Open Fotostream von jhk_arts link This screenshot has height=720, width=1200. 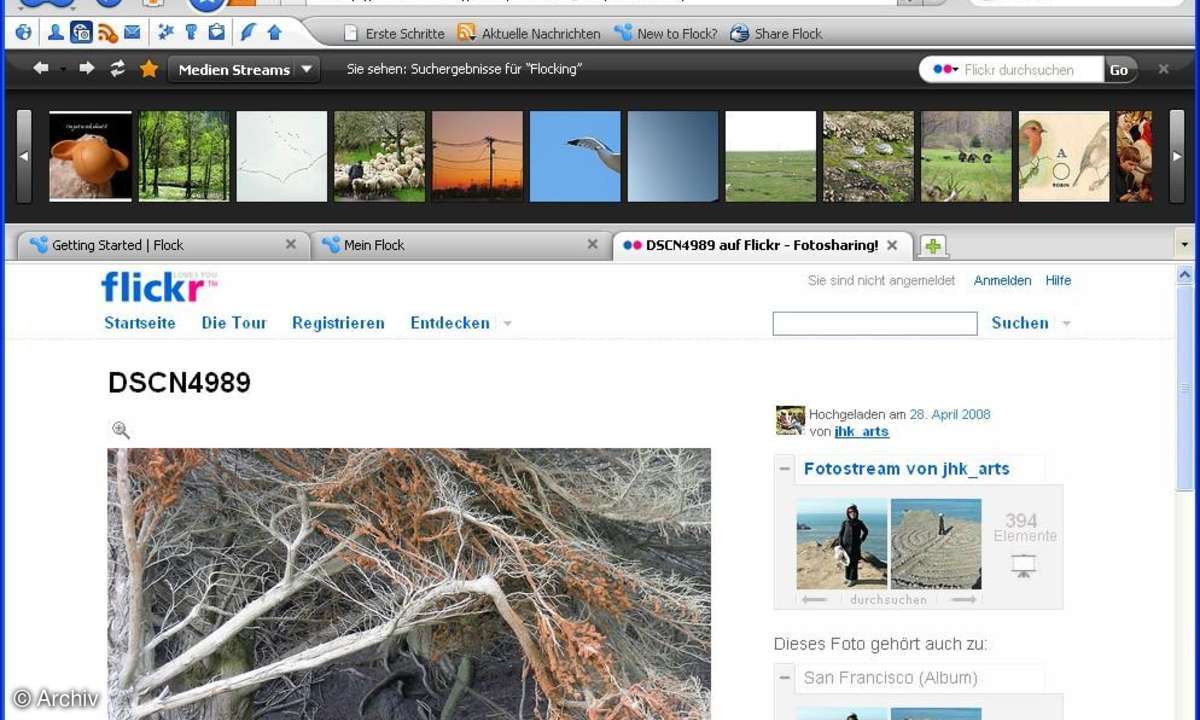(907, 468)
